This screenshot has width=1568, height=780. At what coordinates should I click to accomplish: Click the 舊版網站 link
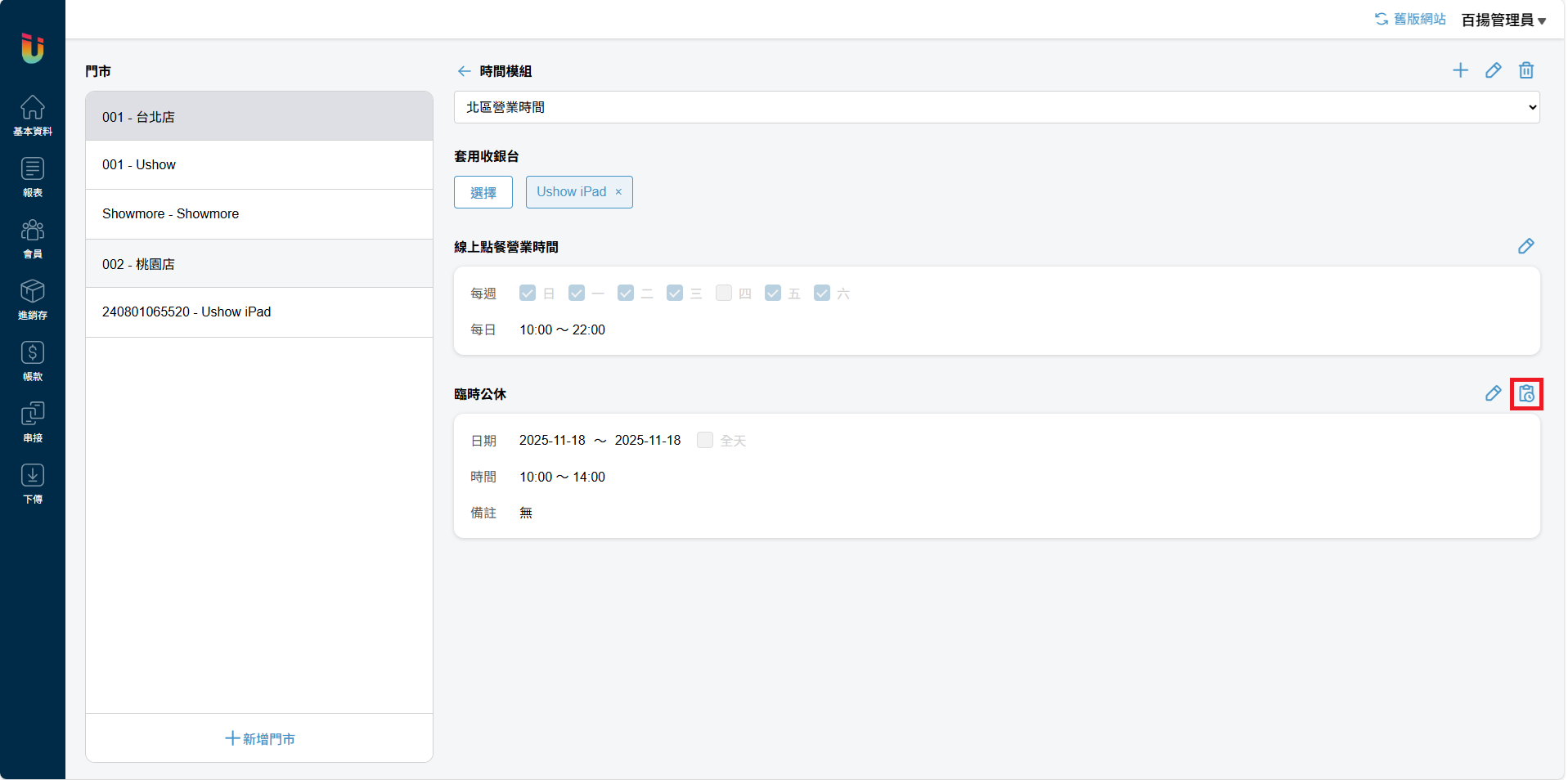pyautogui.click(x=1410, y=19)
